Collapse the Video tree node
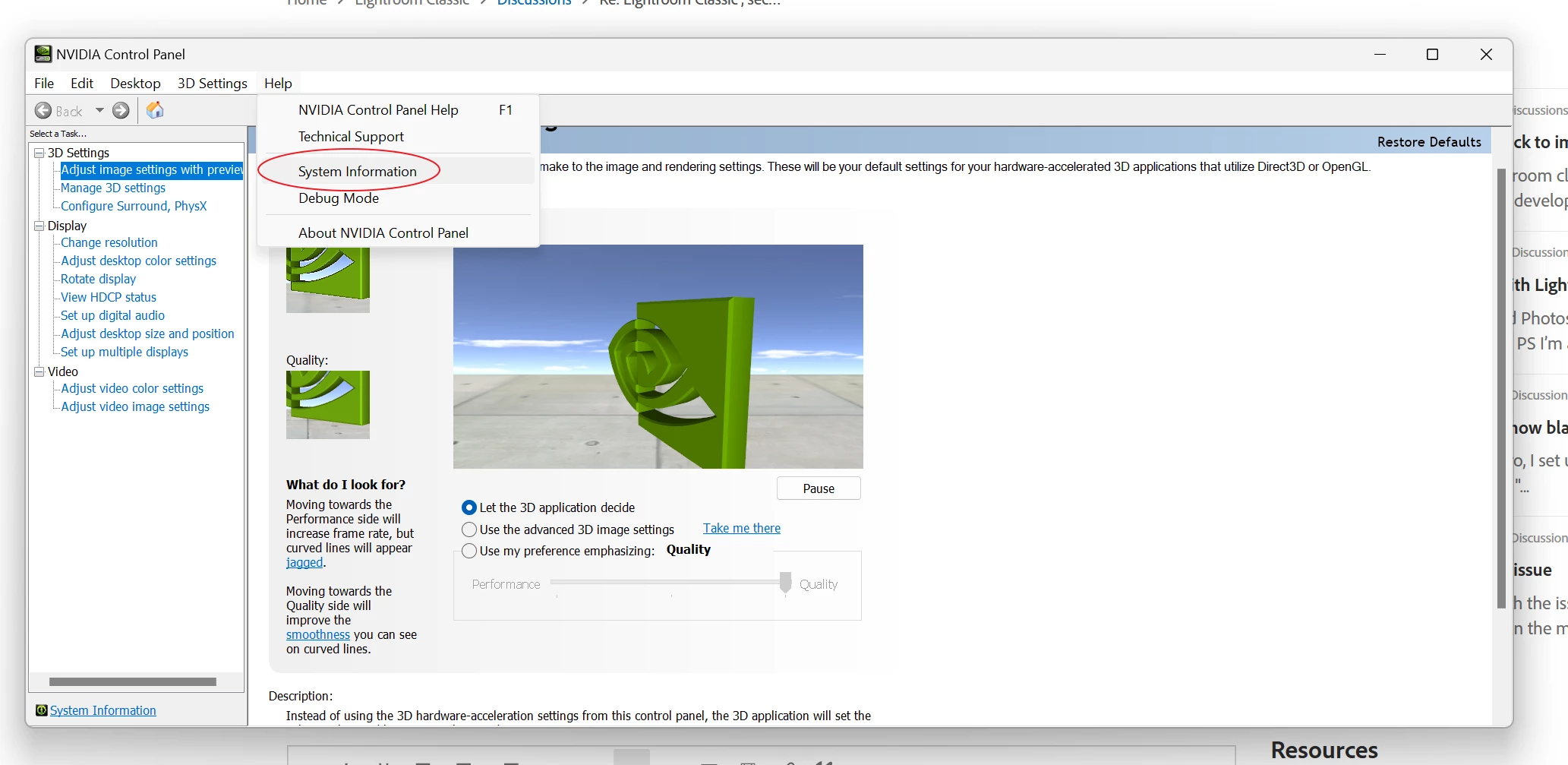Viewport: 1568px width, 765px height. pos(39,371)
